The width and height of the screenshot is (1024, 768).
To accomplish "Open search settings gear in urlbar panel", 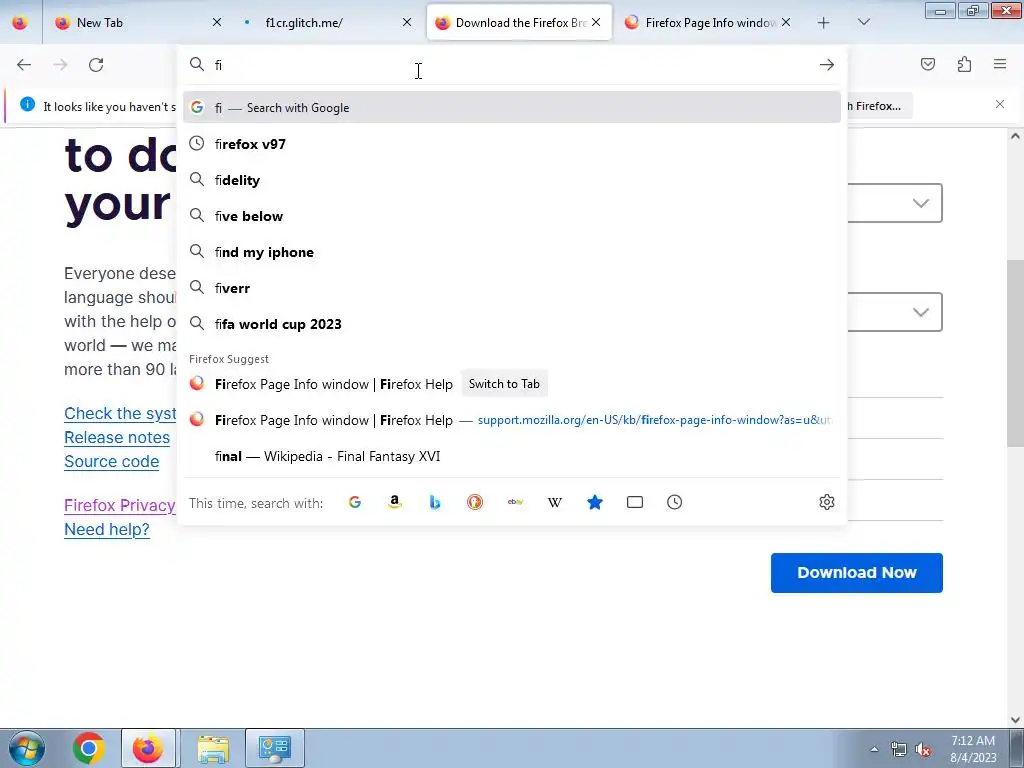I will [x=827, y=502].
